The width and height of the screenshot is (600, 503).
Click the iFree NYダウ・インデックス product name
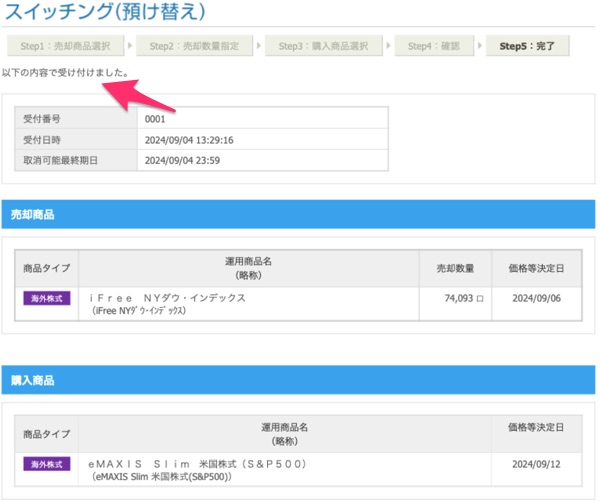point(167,298)
